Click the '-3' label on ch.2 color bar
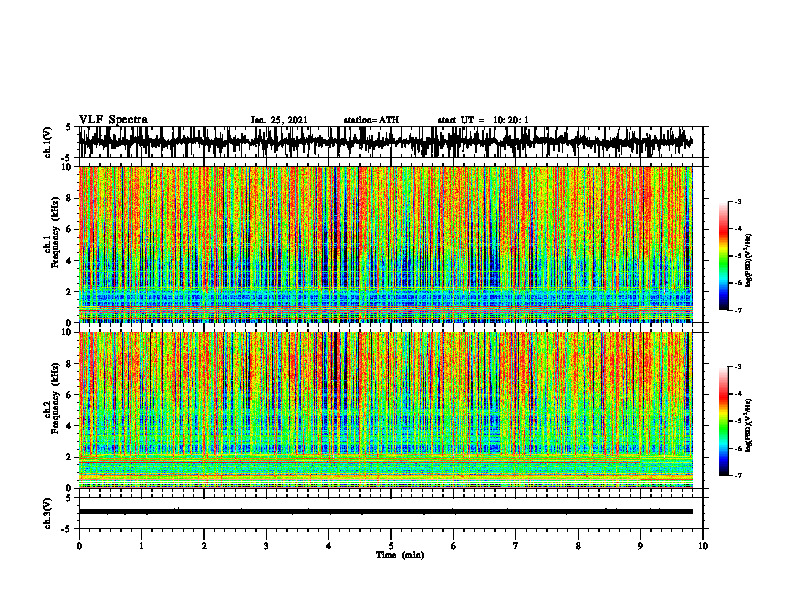 pos(738,367)
